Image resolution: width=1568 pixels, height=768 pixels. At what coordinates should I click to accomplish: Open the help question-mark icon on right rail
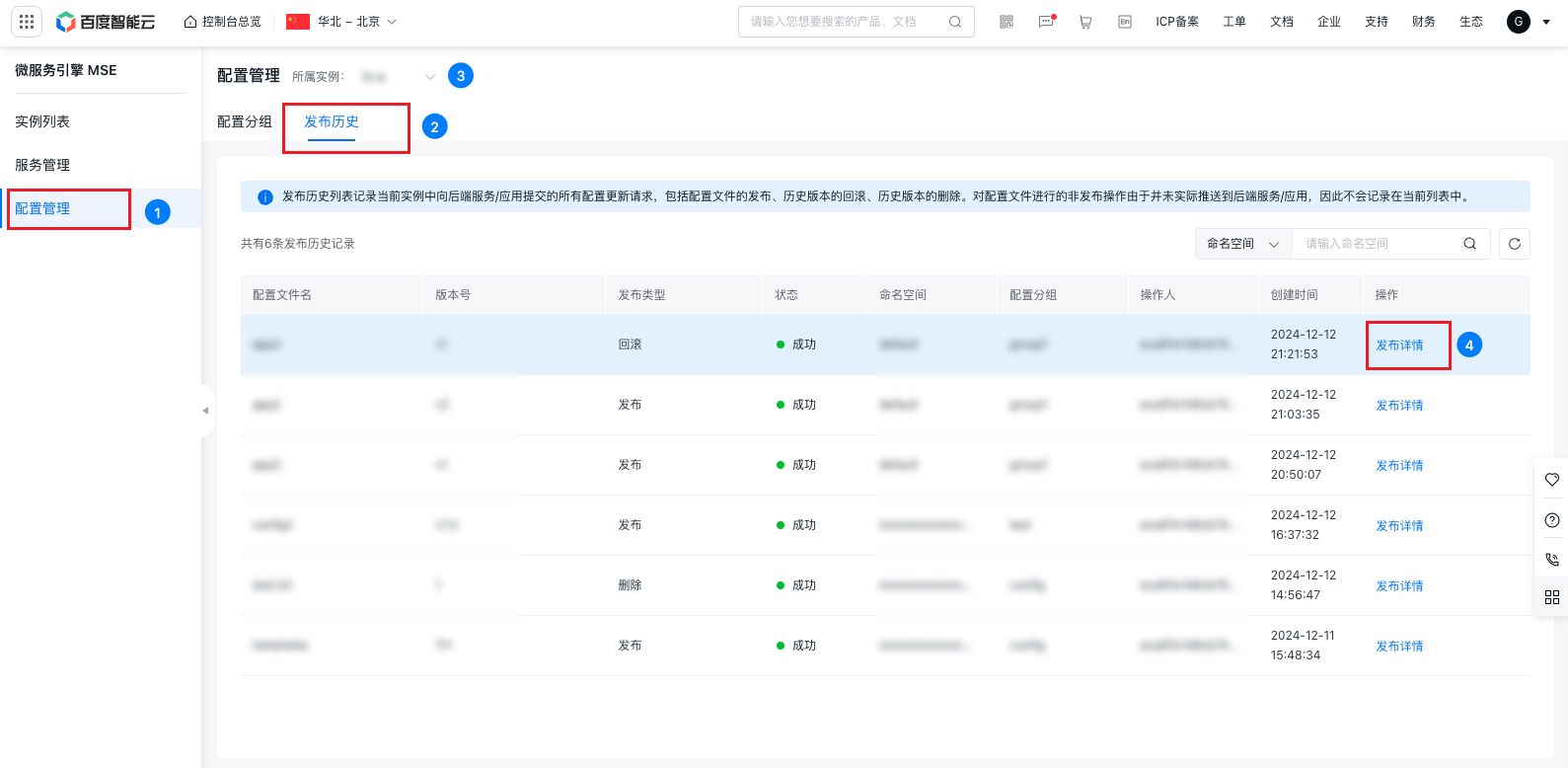(x=1552, y=520)
